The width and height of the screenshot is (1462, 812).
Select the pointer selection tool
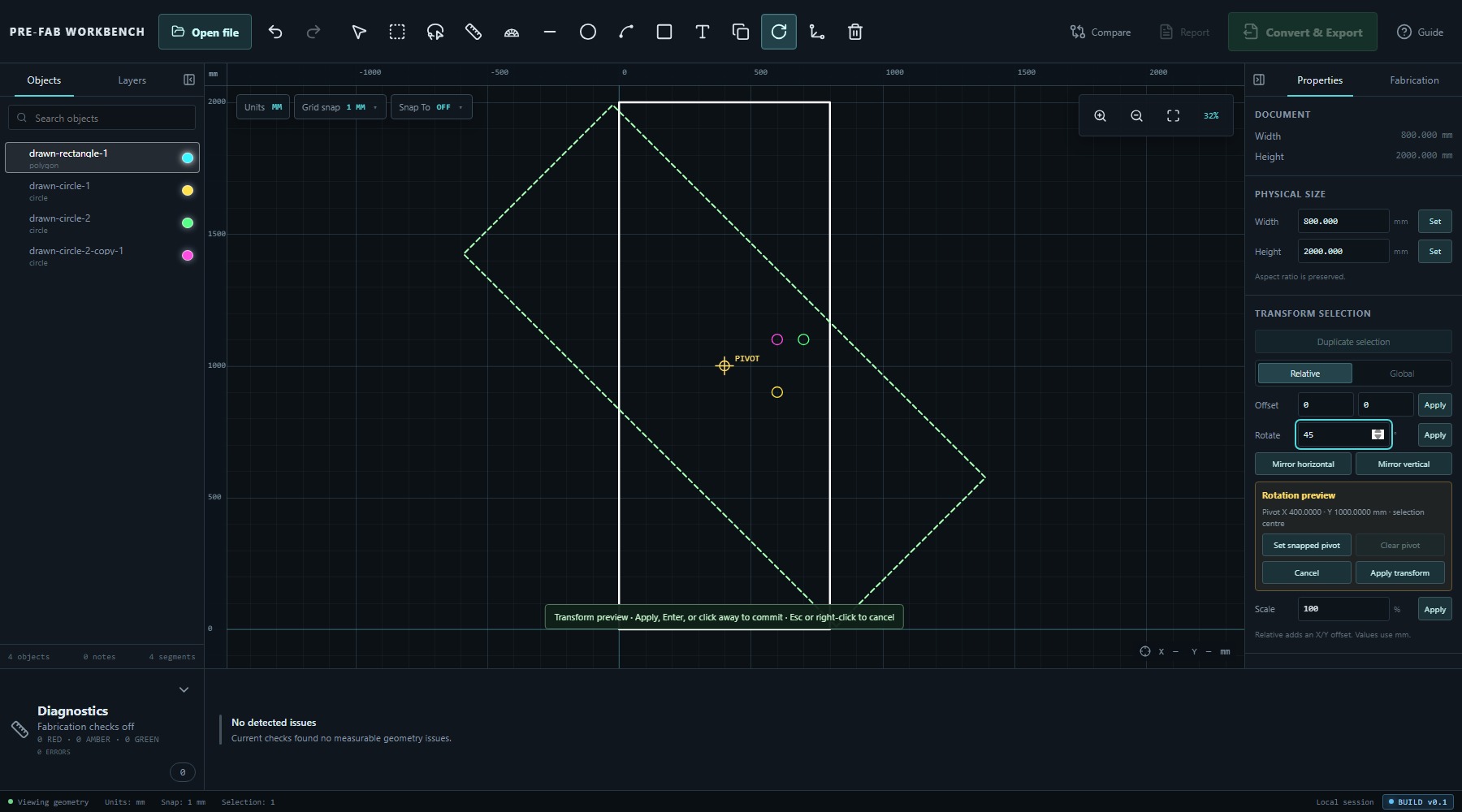tap(359, 32)
